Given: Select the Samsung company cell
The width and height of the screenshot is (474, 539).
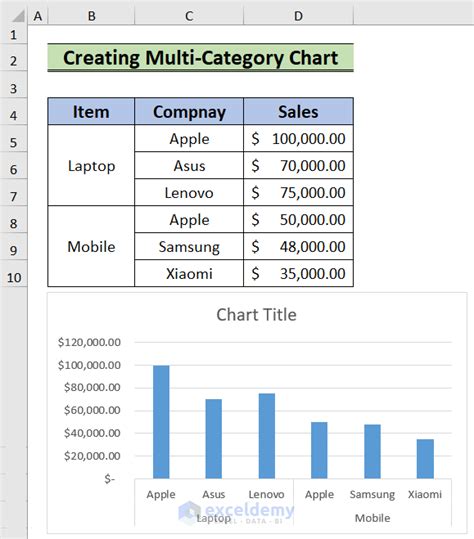Looking at the screenshot, I should [x=189, y=246].
